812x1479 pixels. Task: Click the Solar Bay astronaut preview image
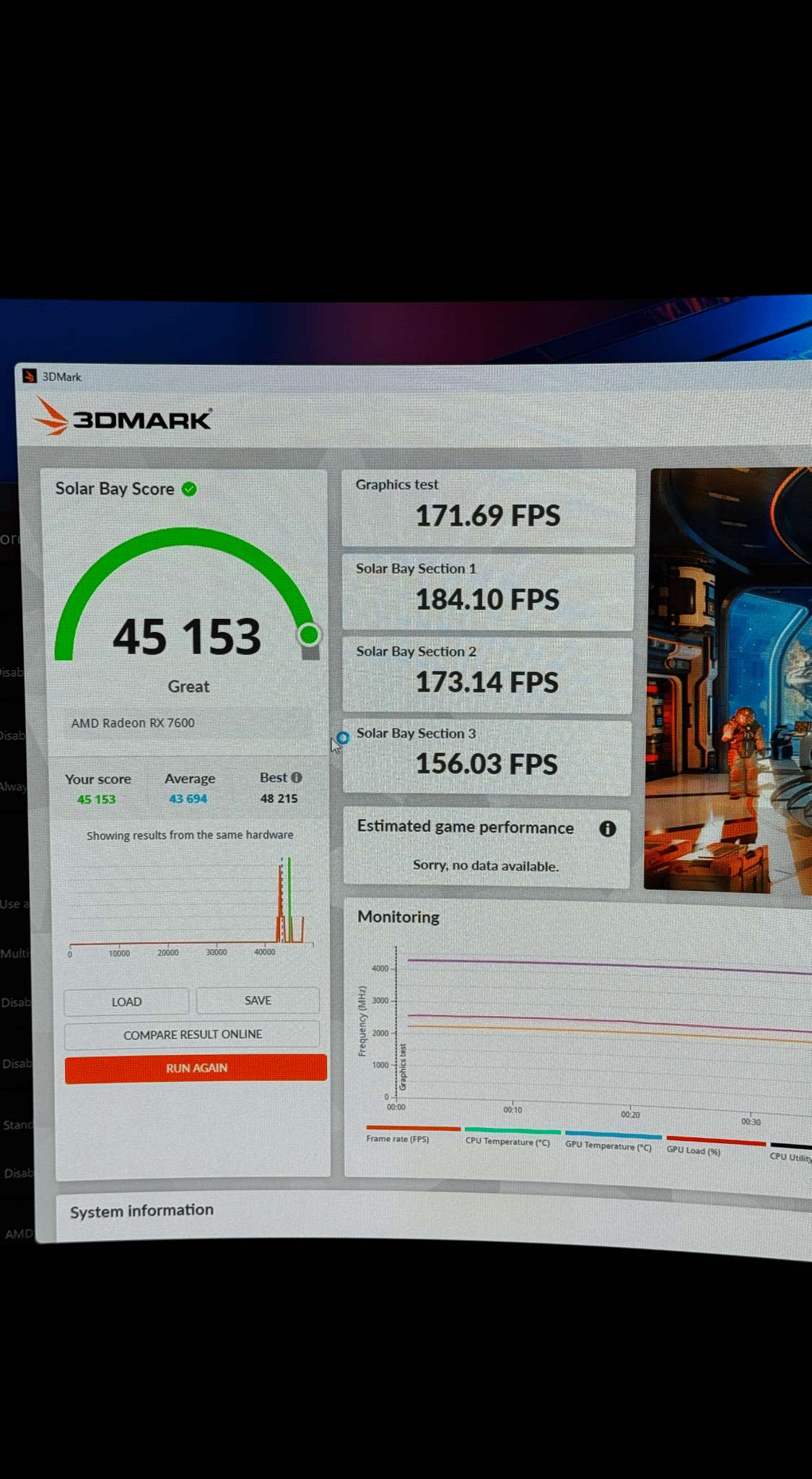728,680
